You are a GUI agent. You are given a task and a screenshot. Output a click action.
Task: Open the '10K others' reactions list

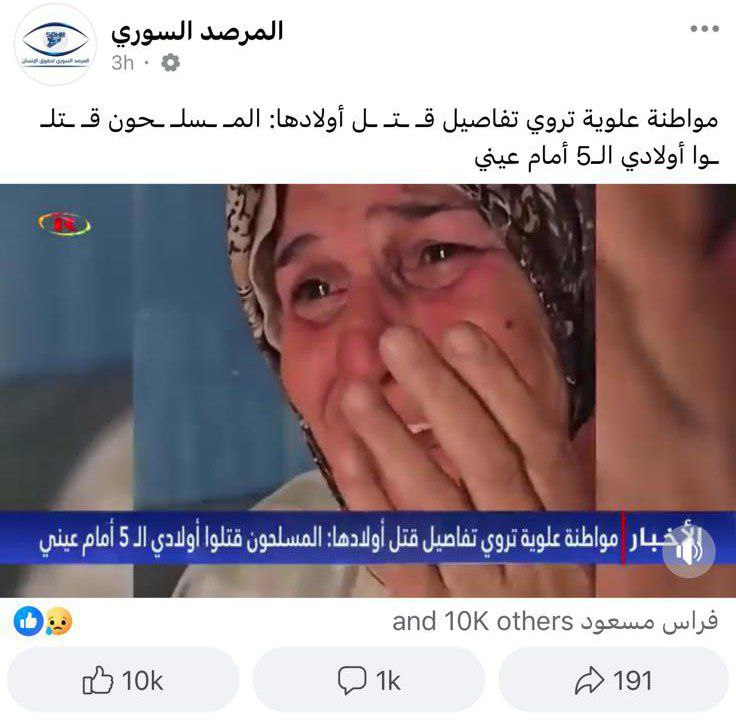click(555, 622)
